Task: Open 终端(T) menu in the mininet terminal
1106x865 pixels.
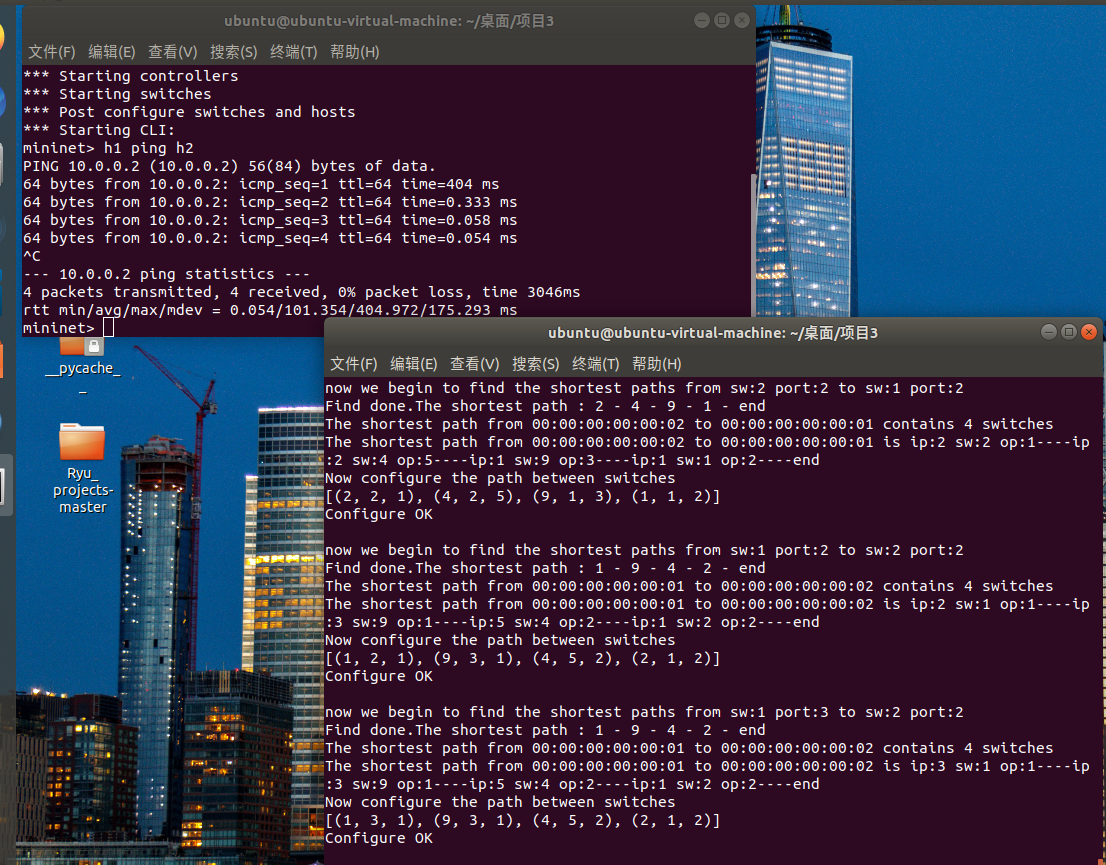Action: click(293, 52)
